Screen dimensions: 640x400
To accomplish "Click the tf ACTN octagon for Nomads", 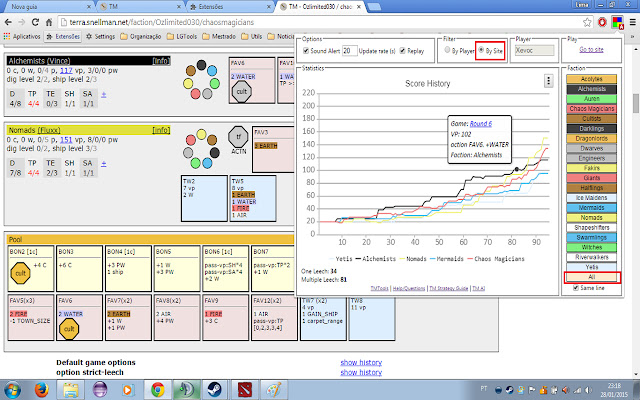I will pos(238,137).
